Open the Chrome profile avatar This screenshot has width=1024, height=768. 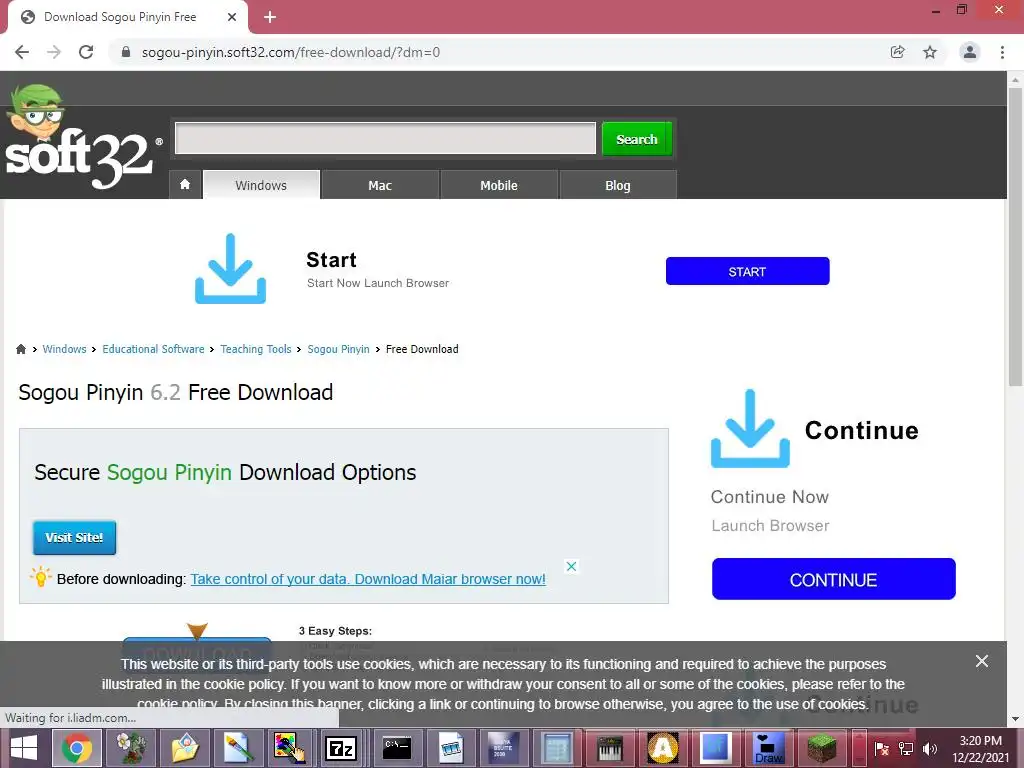pyautogui.click(x=970, y=52)
